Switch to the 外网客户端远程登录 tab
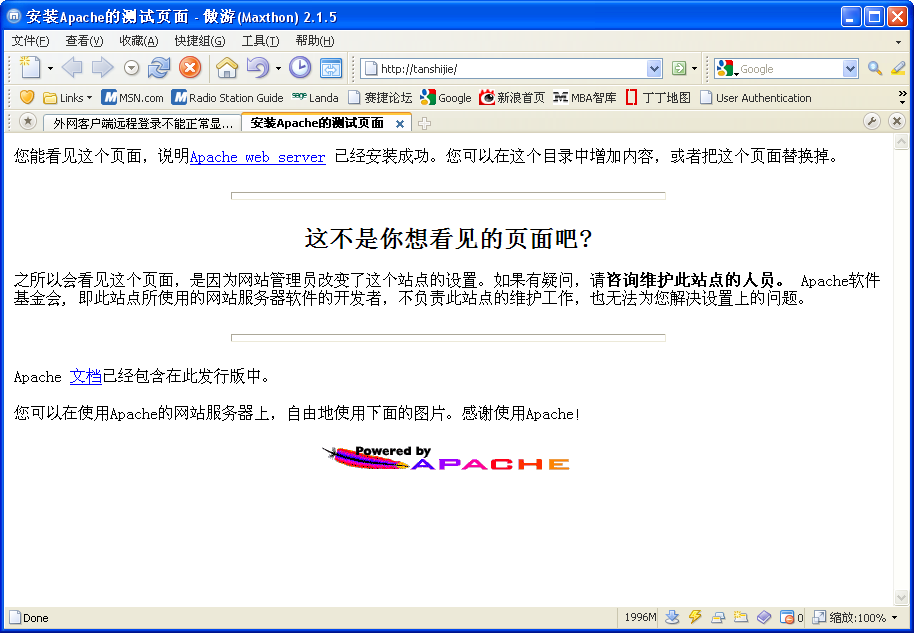 tap(142, 123)
